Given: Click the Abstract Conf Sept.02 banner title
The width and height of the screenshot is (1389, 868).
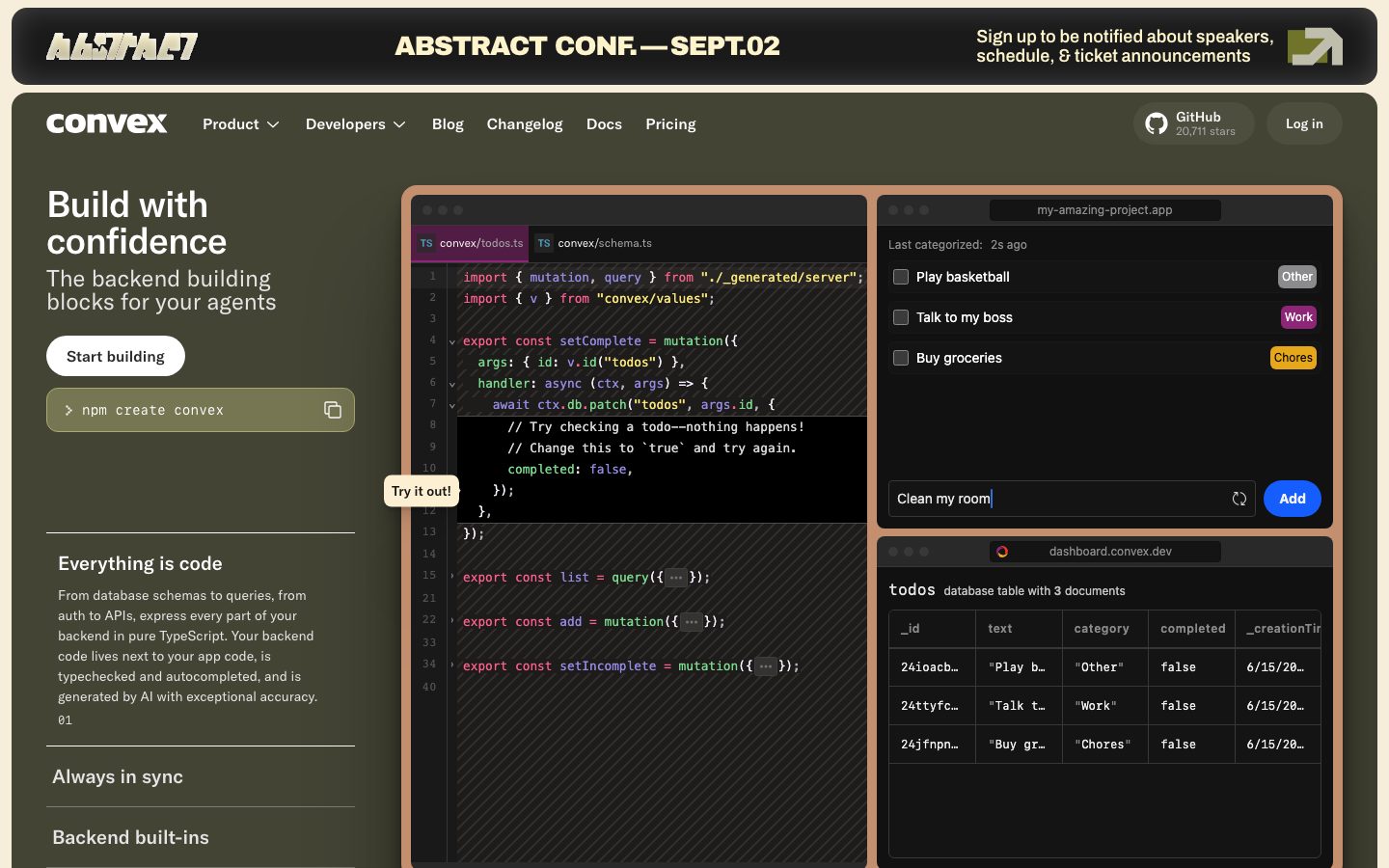Looking at the screenshot, I should pyautogui.click(x=587, y=46).
